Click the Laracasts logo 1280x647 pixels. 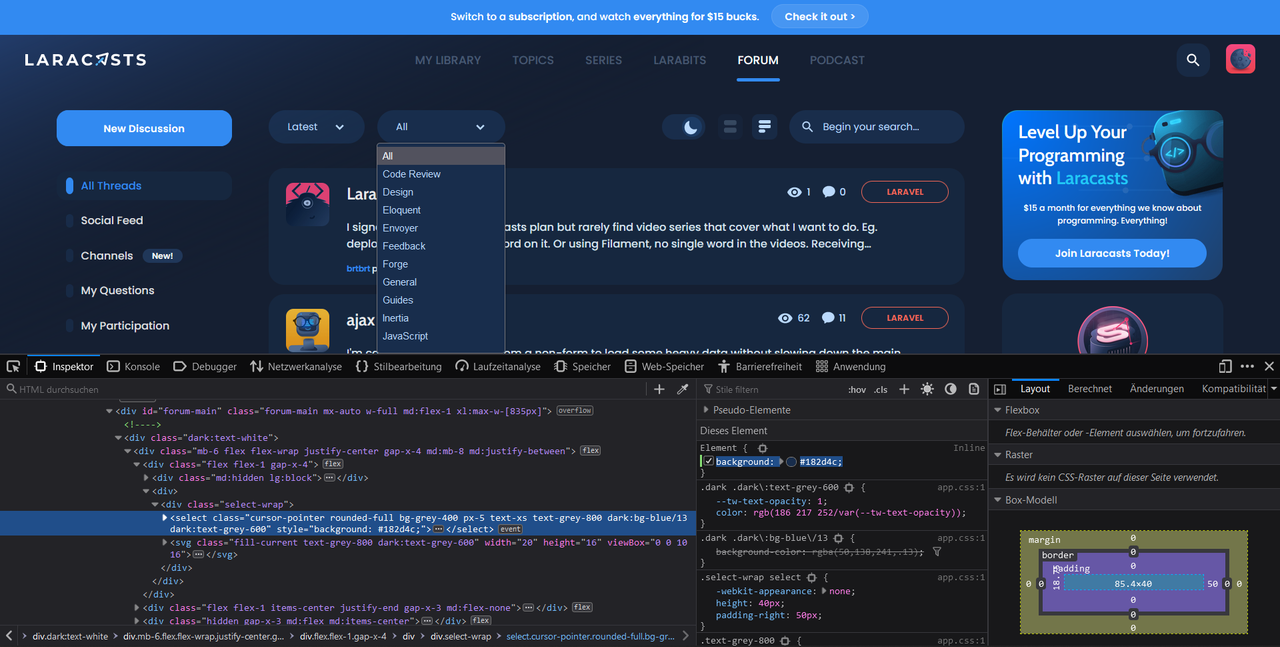pos(86,60)
